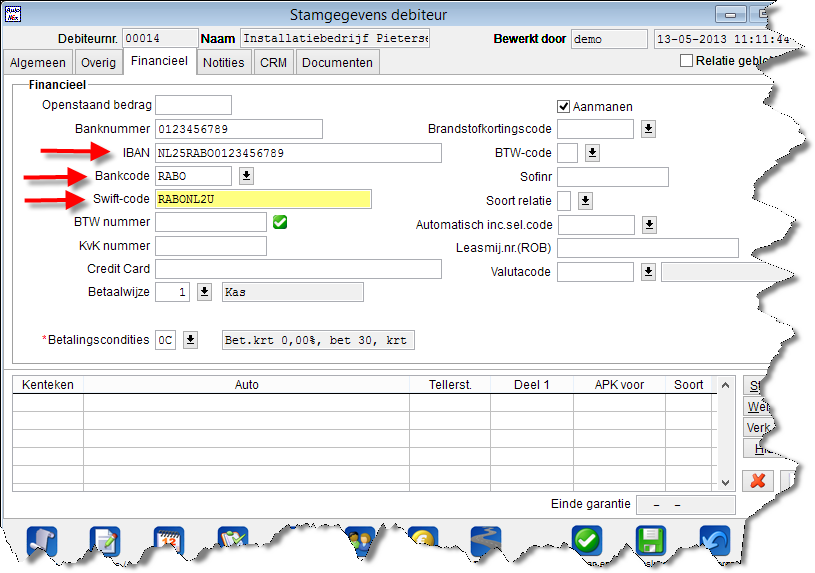Click the KvK nummer input field

[211, 246]
